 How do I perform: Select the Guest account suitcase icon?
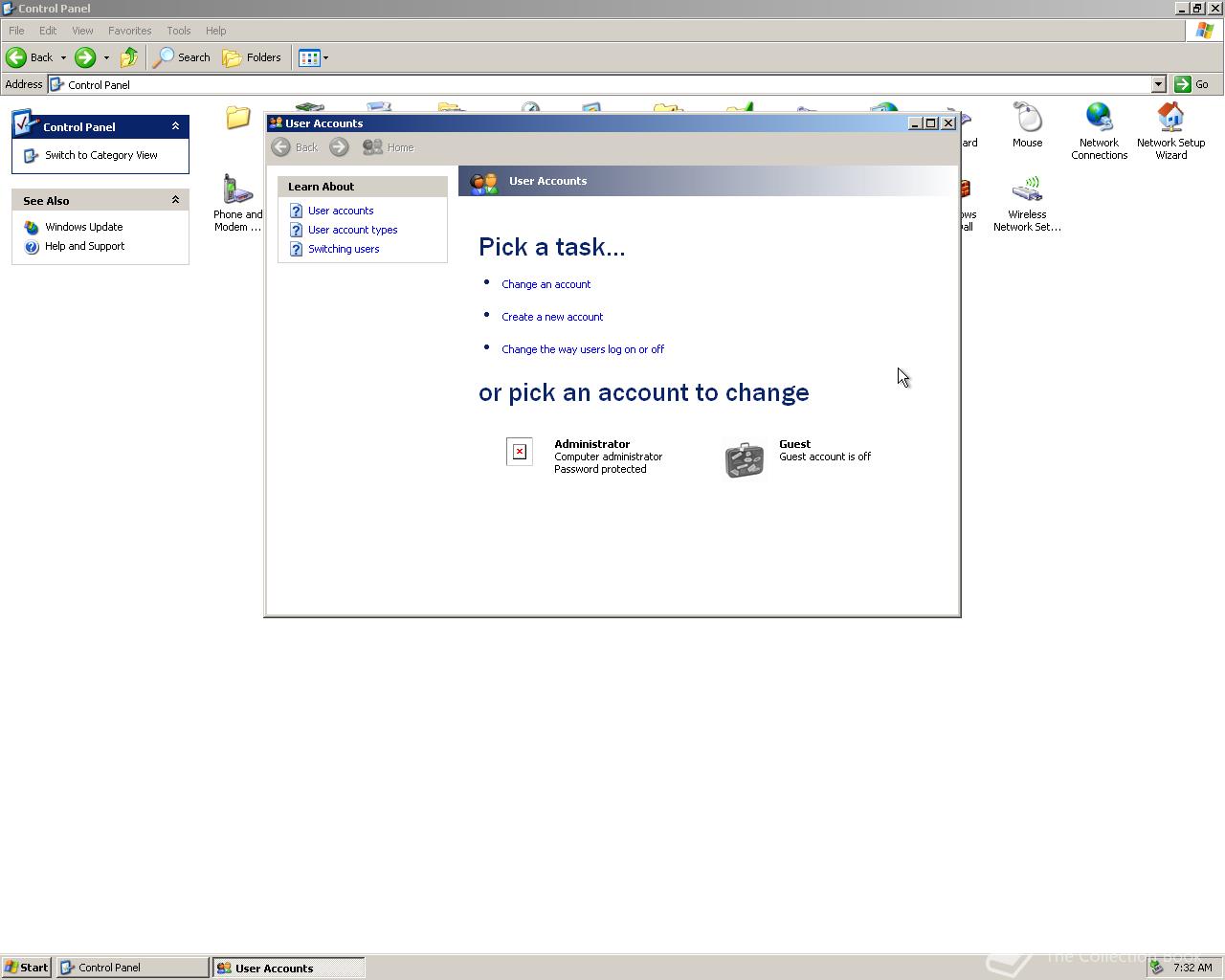click(x=744, y=459)
